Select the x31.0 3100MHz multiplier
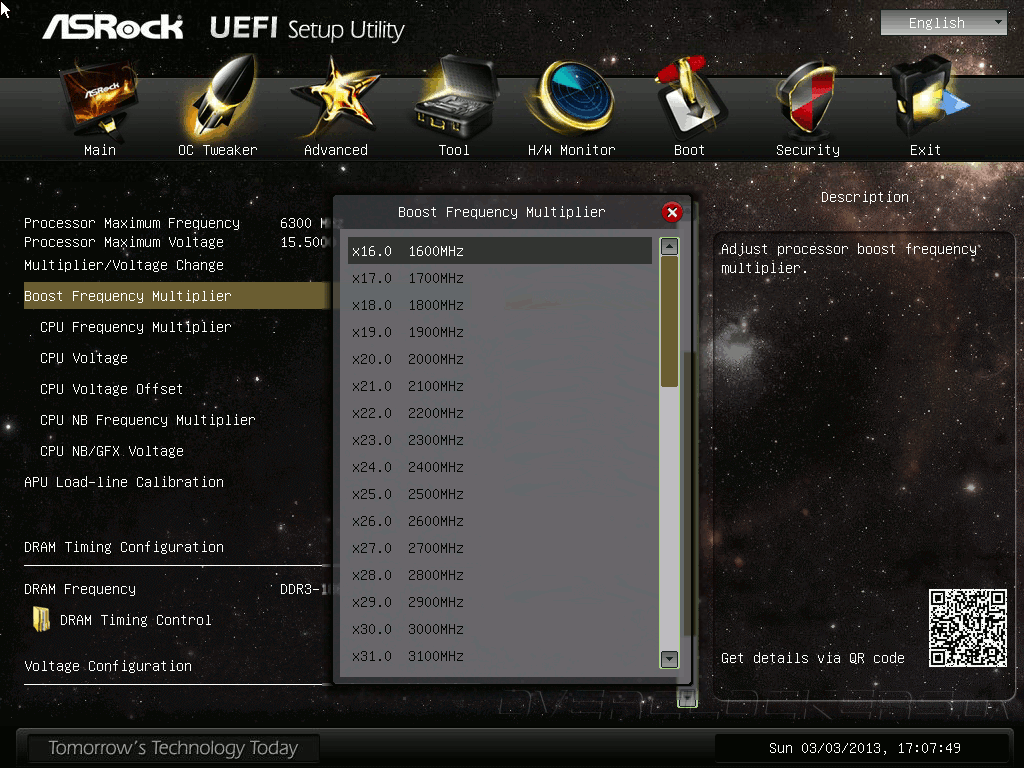Image resolution: width=1024 pixels, height=768 pixels. point(500,656)
